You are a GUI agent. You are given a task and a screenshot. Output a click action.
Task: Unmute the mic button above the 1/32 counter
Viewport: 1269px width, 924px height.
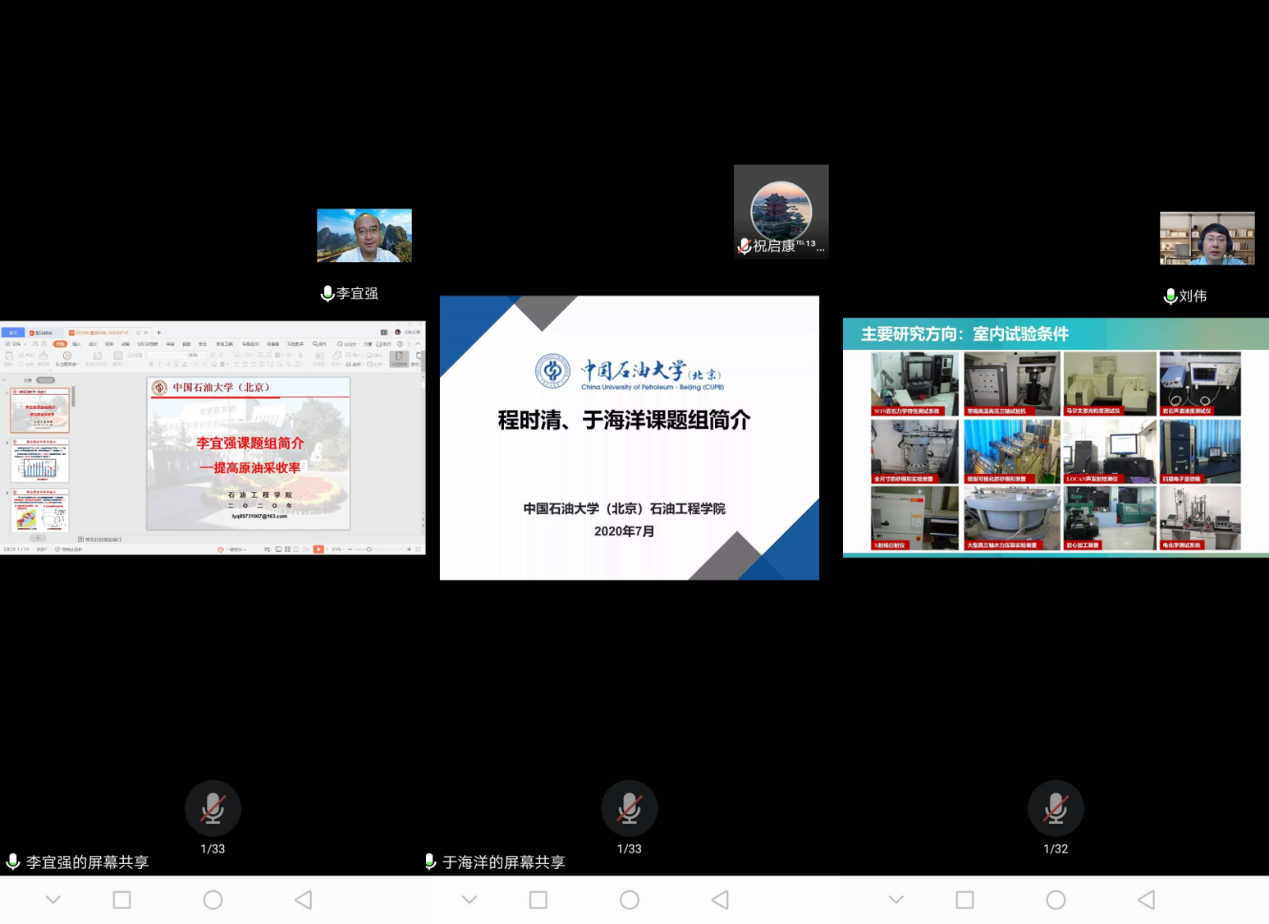pos(1055,808)
